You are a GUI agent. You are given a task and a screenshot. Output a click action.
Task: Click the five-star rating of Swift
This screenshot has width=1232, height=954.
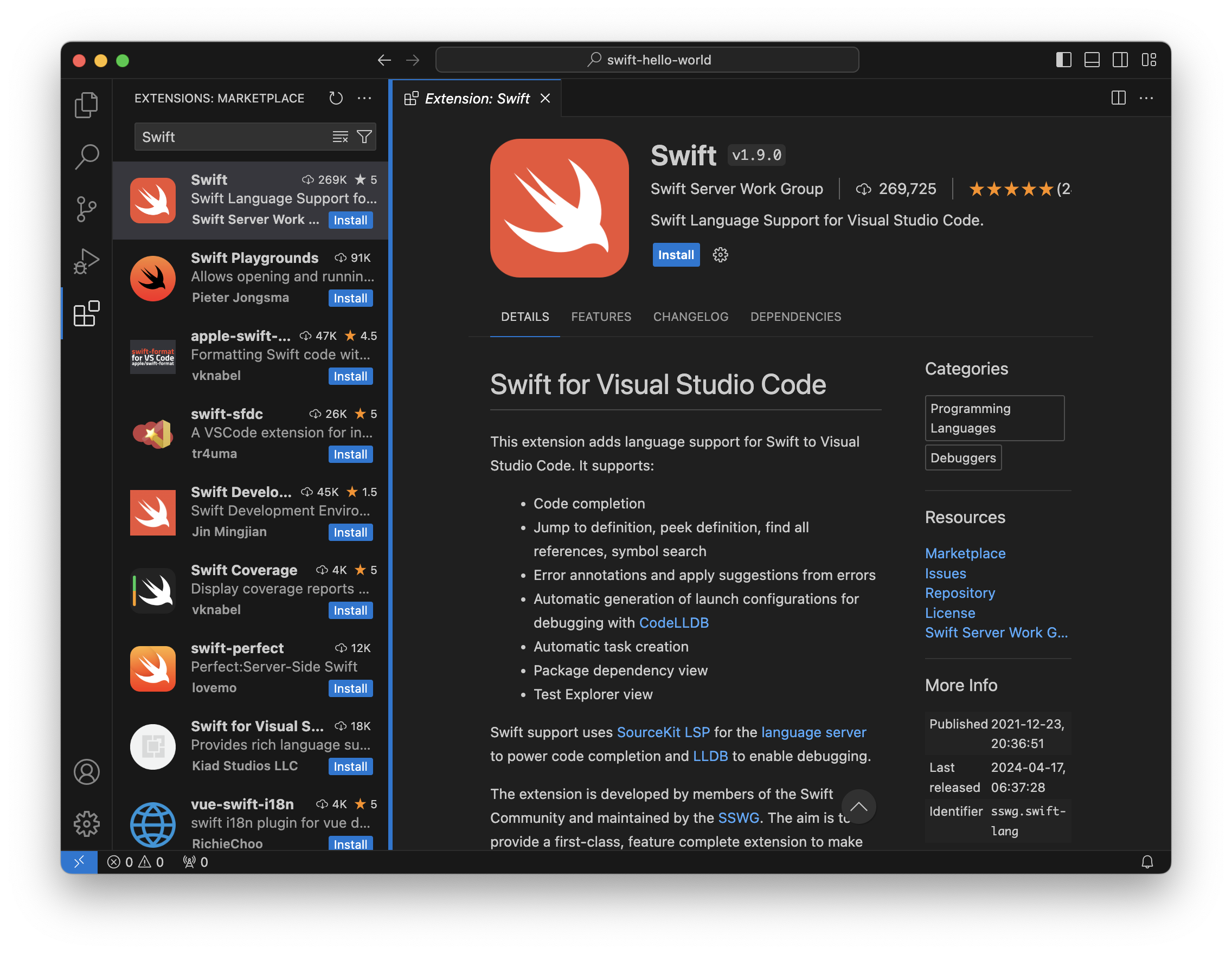point(1011,189)
